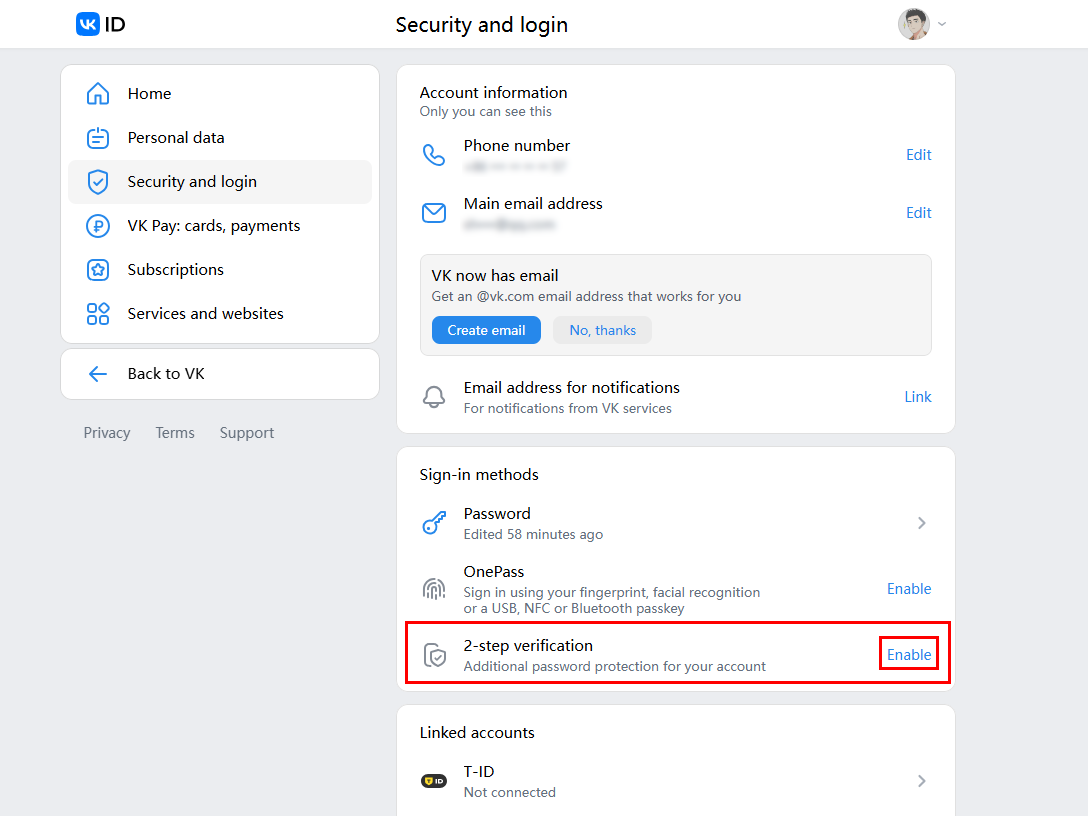Click the Personal data card icon
This screenshot has height=816, width=1088.
[x=98, y=138]
